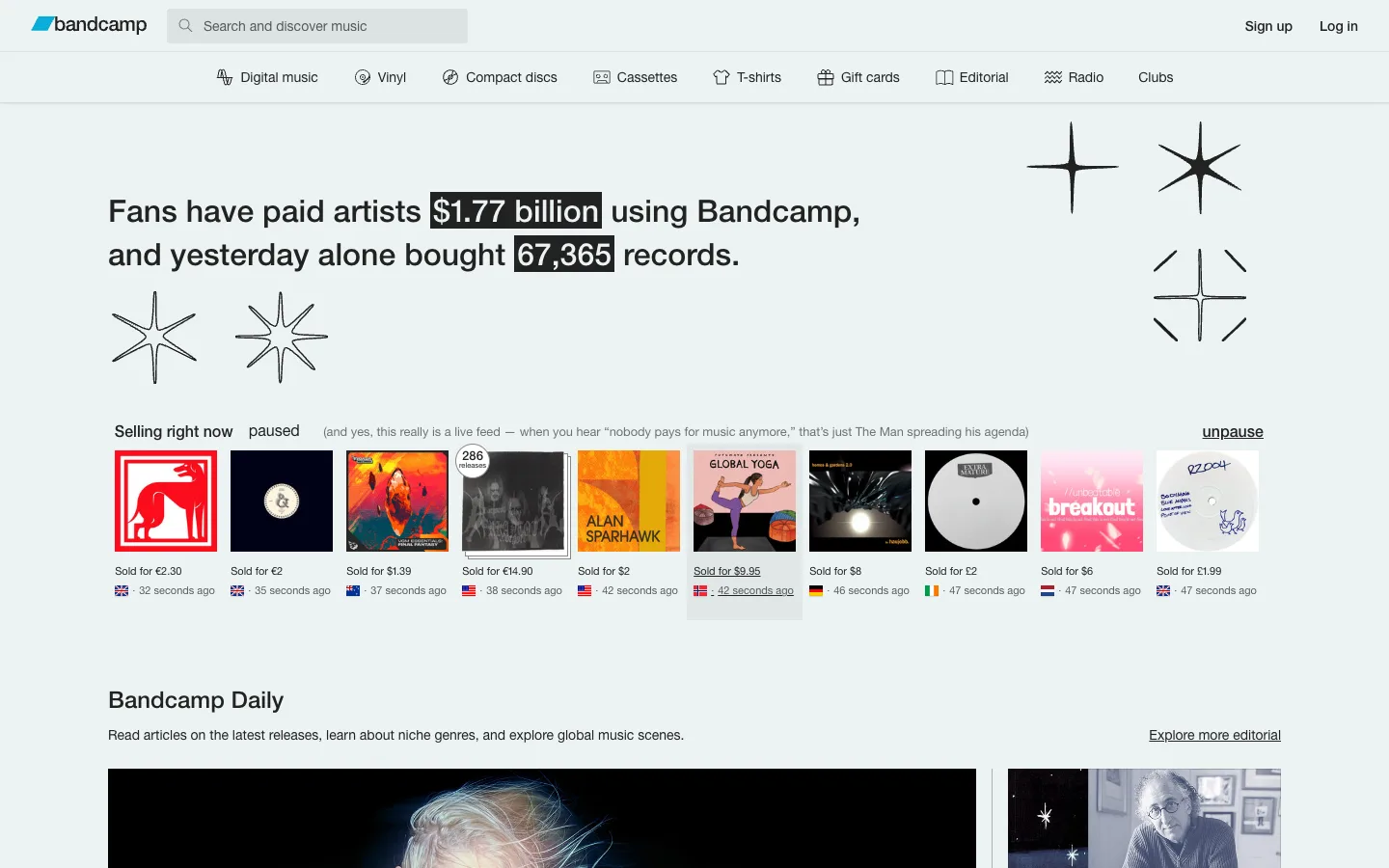Click the Sold for $6 text
Image resolution: width=1389 pixels, height=868 pixels.
coord(1067,571)
